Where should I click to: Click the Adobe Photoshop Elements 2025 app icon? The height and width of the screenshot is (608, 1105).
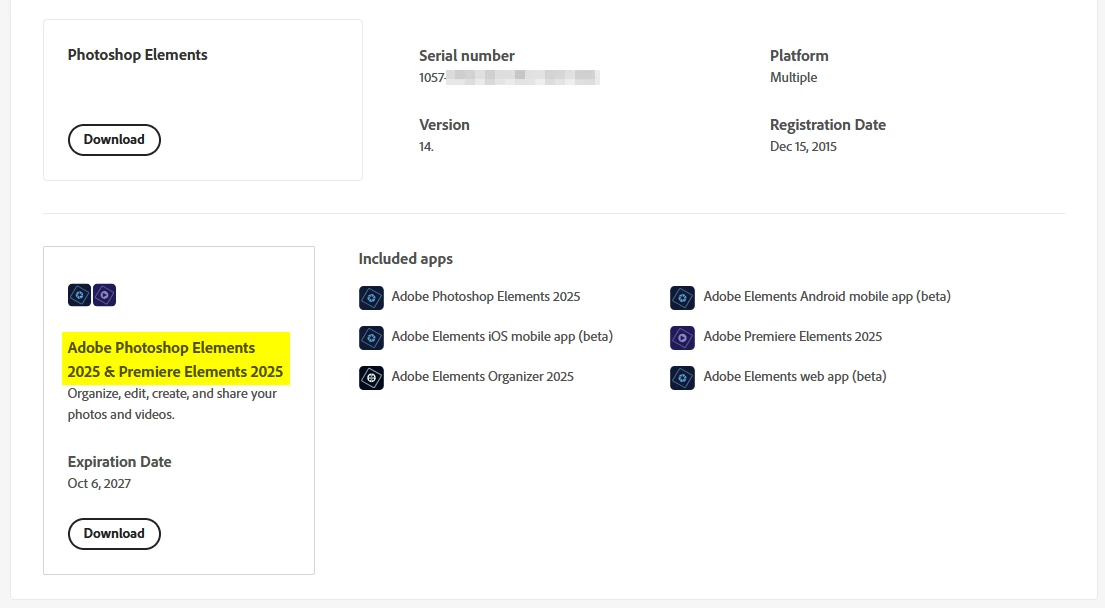[371, 297]
